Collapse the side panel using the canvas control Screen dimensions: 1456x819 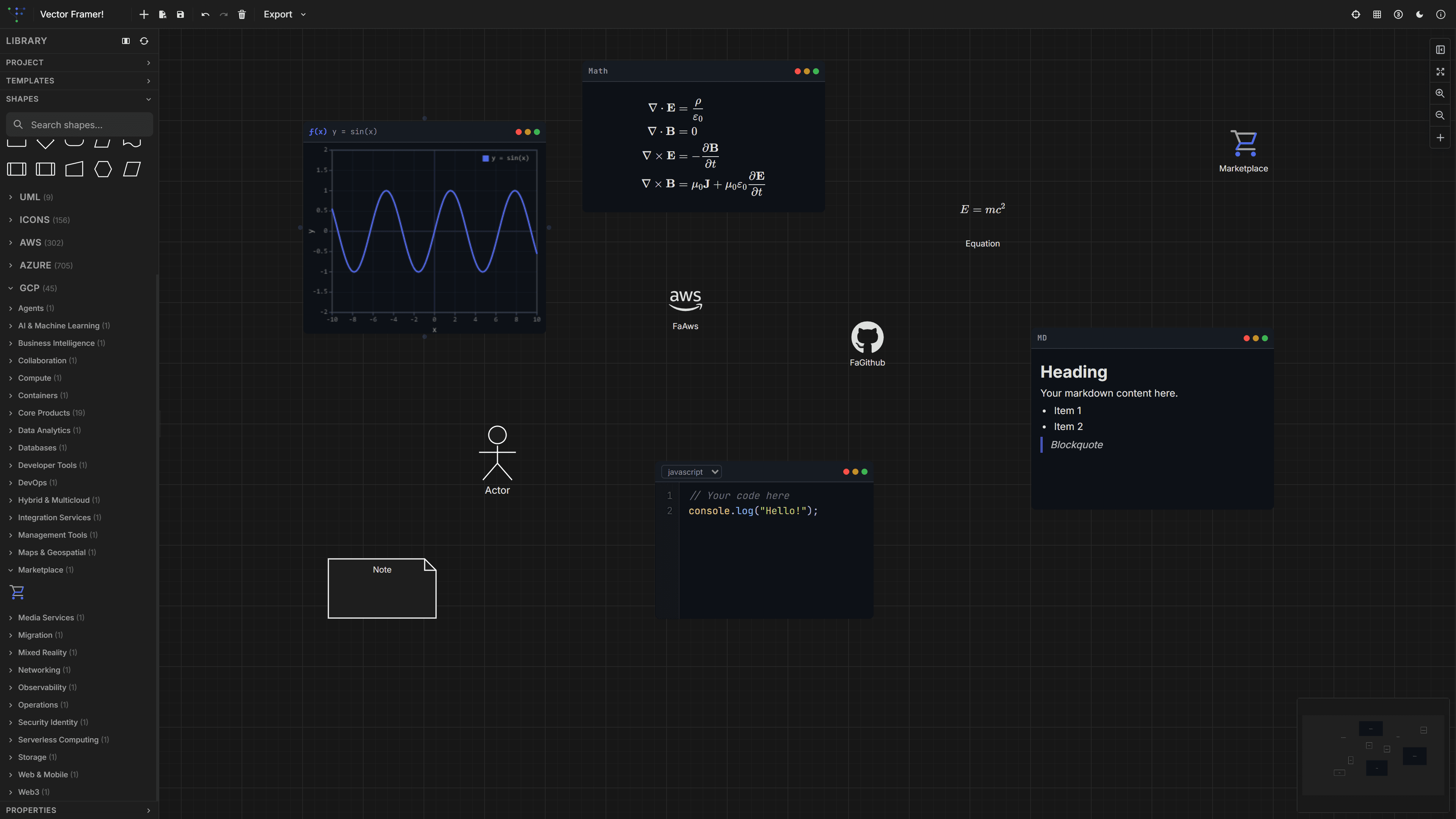[1440, 50]
